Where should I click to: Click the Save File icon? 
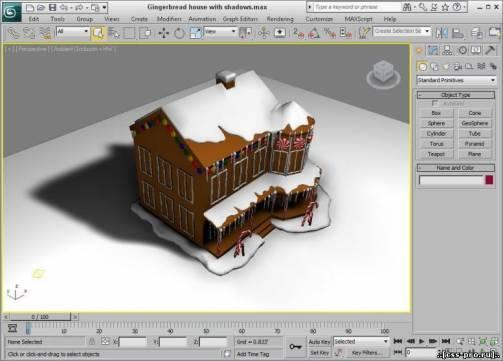point(52,7)
